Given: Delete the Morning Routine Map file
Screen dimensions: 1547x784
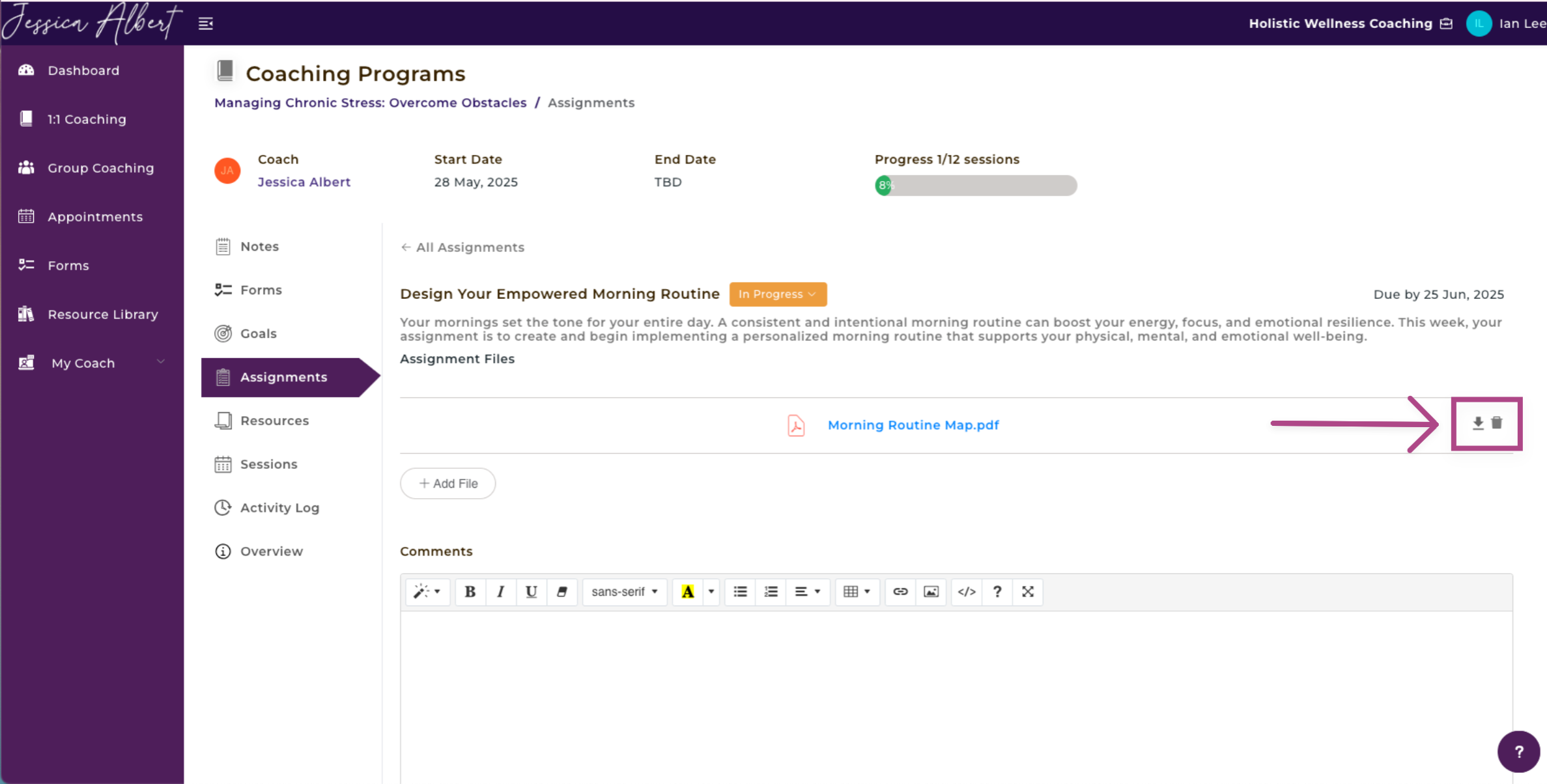Looking at the screenshot, I should click(1497, 423).
